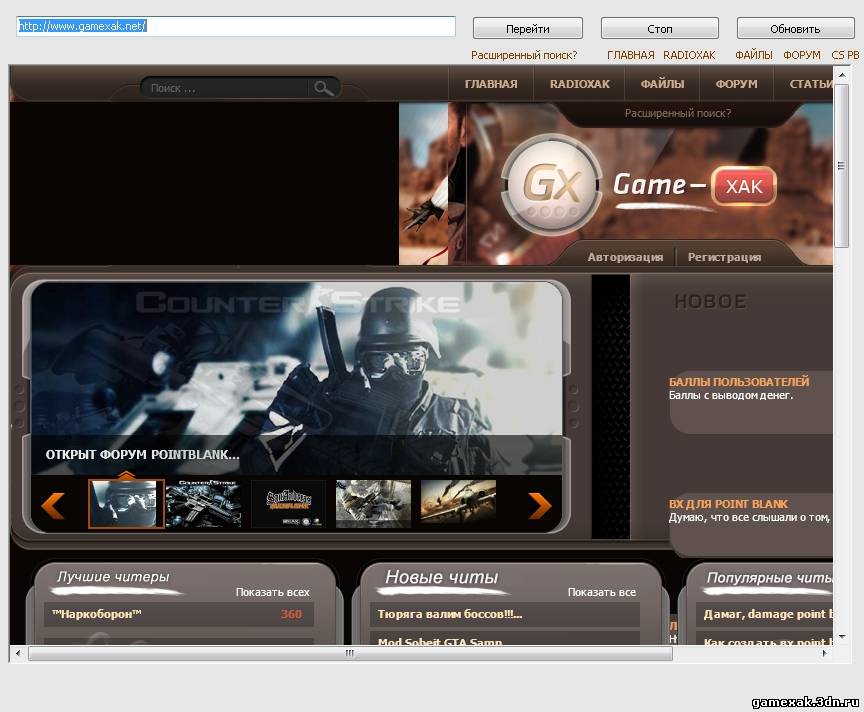Select the fourth battle scene thumbnail
Image resolution: width=864 pixels, height=712 pixels.
(374, 504)
